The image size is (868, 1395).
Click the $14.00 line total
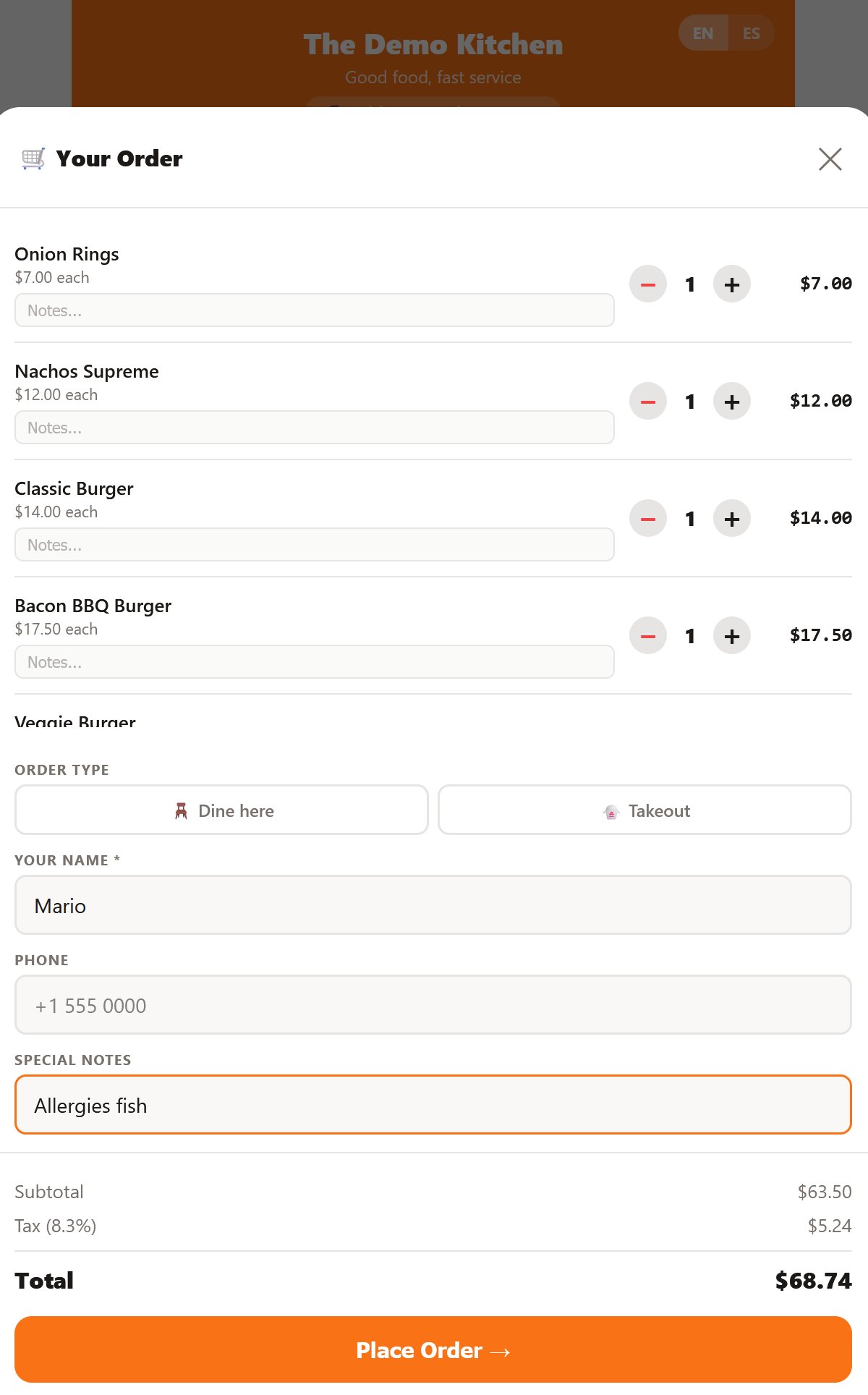click(x=820, y=518)
